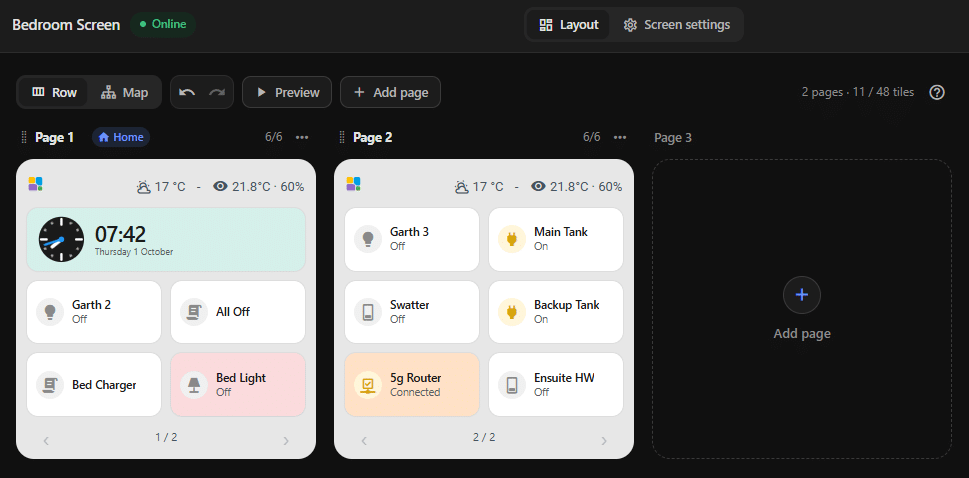
Task: Select the All Off tile
Action: tap(238, 312)
